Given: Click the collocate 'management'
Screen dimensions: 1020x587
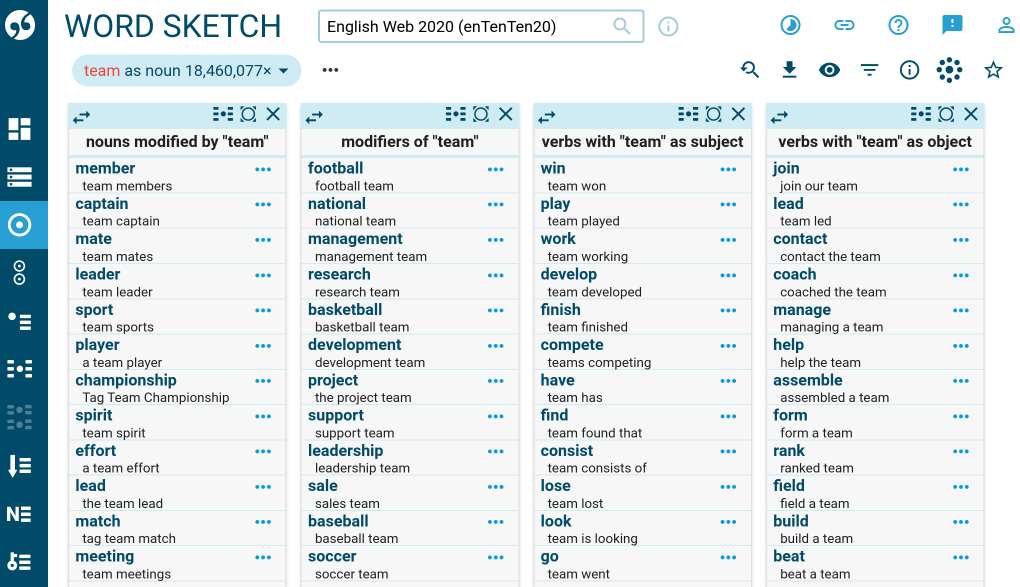Looking at the screenshot, I should click(355, 239).
